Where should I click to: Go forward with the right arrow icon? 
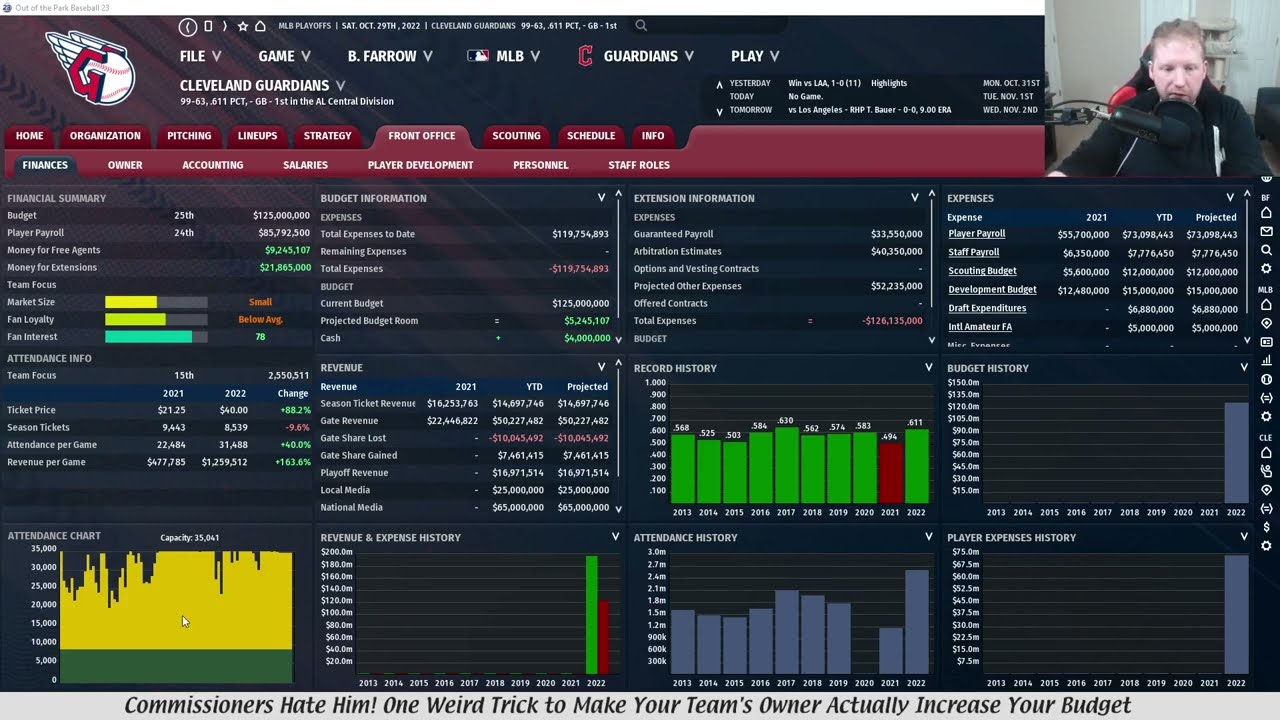tap(224, 26)
